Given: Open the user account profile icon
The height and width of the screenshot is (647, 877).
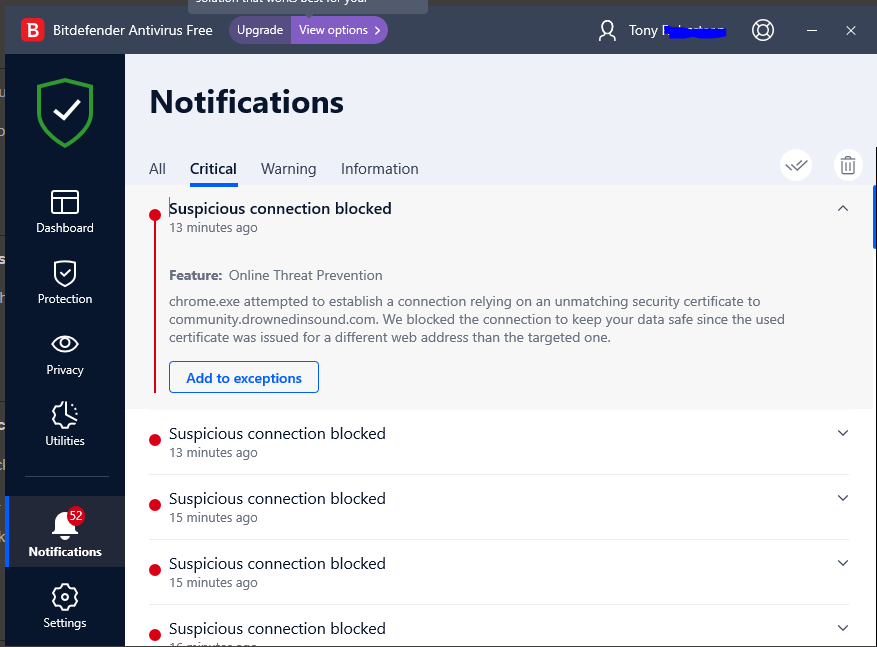Looking at the screenshot, I should tap(607, 30).
